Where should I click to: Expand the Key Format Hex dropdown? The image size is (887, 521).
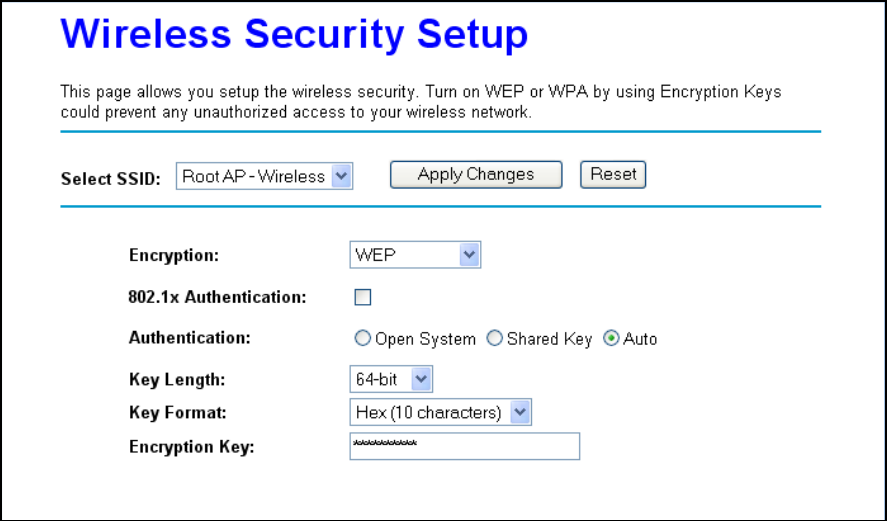pyautogui.click(x=441, y=412)
